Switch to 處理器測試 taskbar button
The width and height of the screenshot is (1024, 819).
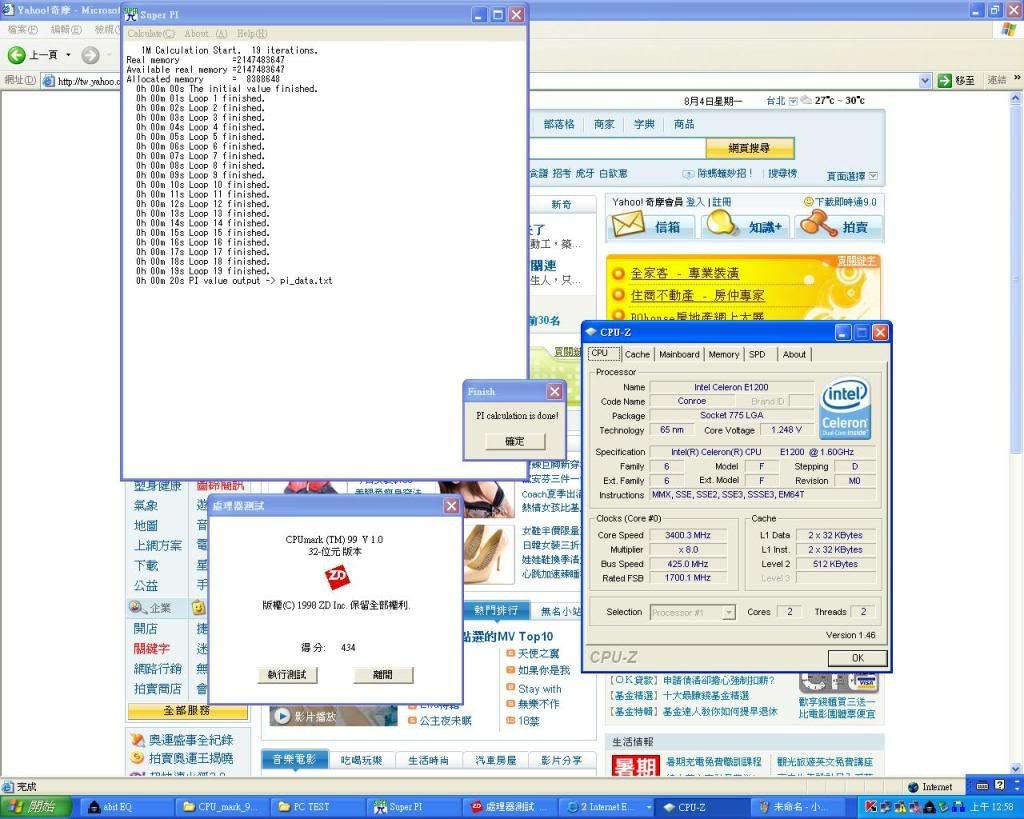(507, 807)
